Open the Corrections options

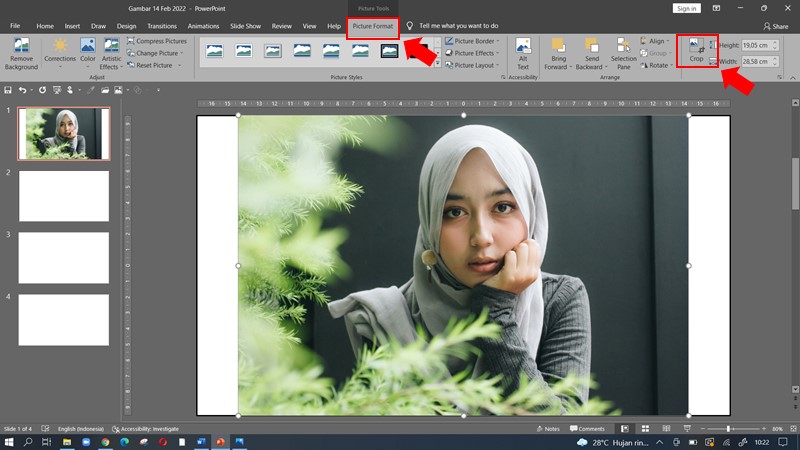pos(60,54)
